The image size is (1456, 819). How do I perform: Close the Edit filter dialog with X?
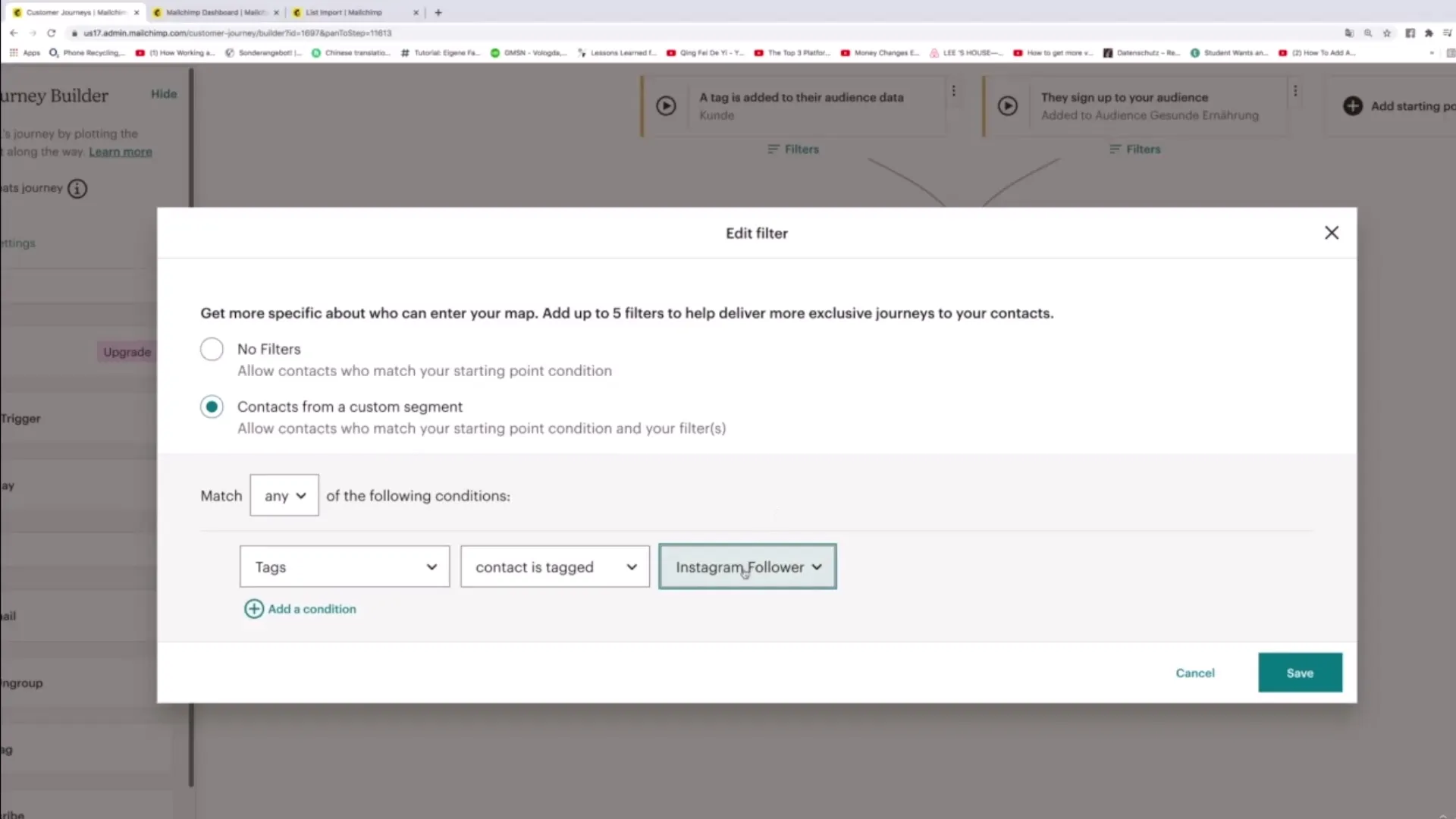pyautogui.click(x=1332, y=233)
